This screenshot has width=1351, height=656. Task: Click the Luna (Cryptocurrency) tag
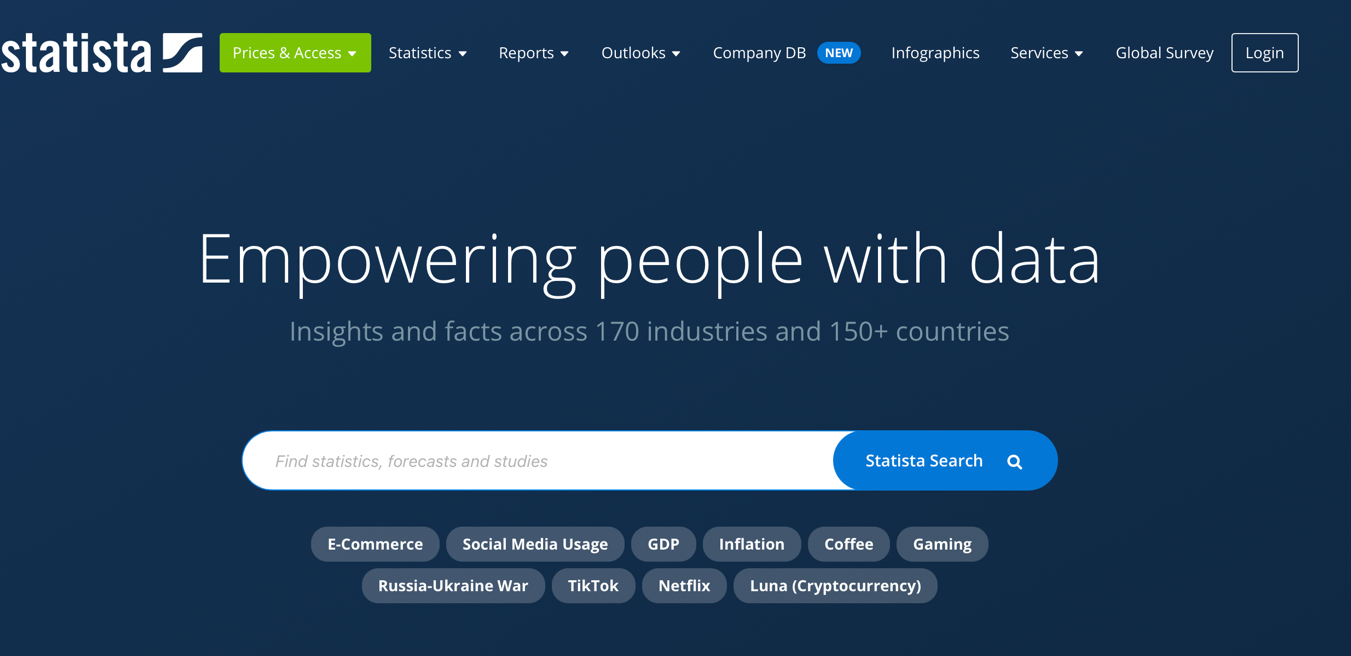pos(835,586)
